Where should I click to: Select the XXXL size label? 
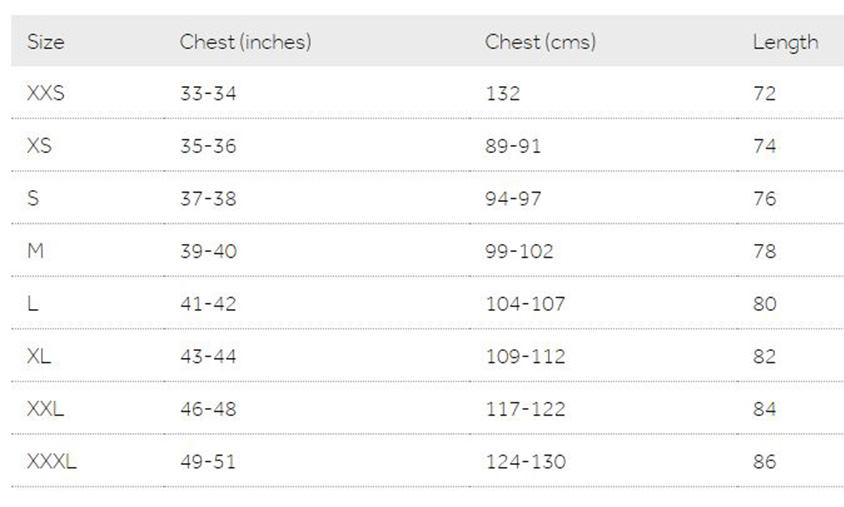(x=52, y=462)
